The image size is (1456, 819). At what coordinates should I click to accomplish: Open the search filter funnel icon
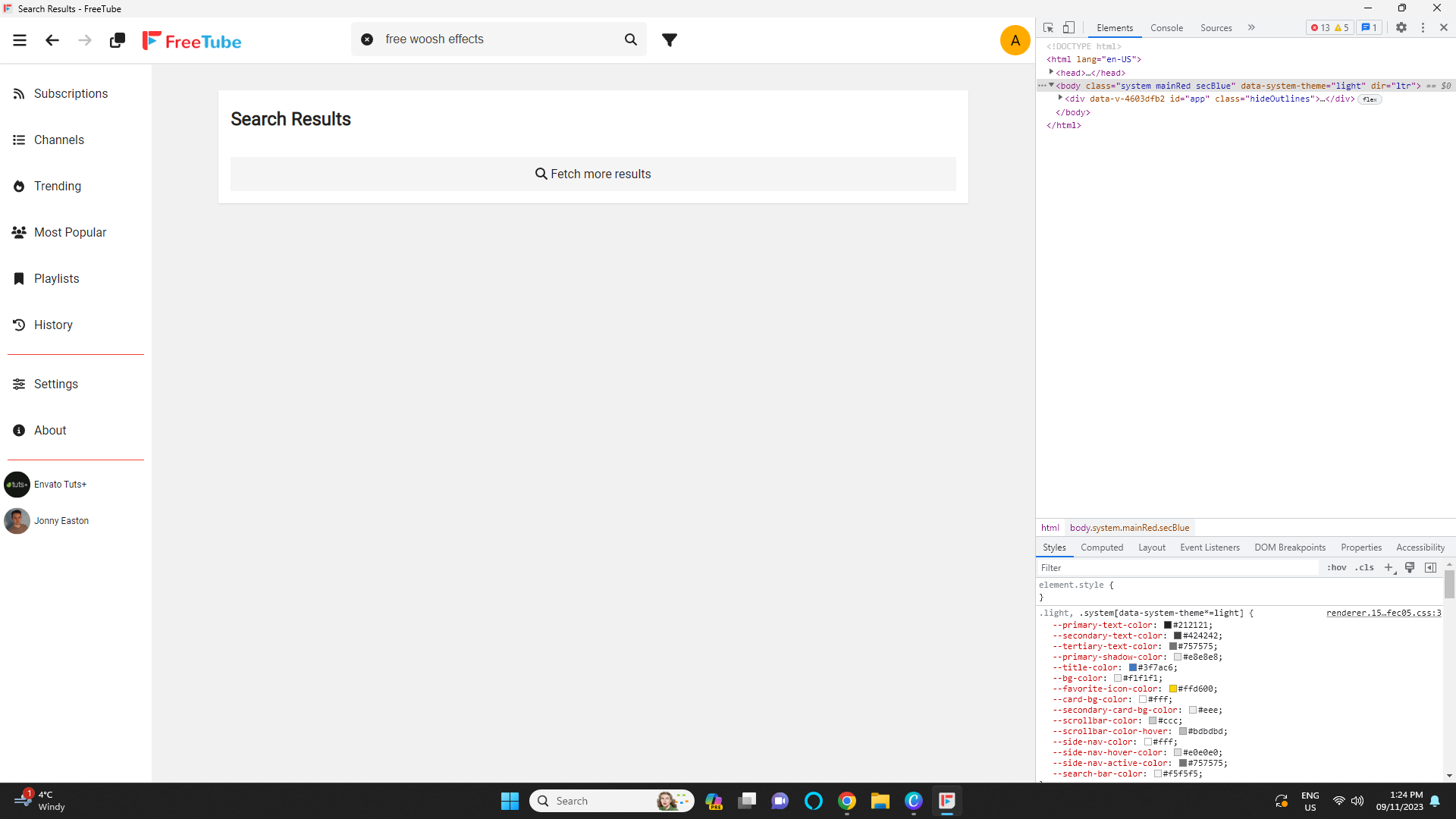(669, 39)
